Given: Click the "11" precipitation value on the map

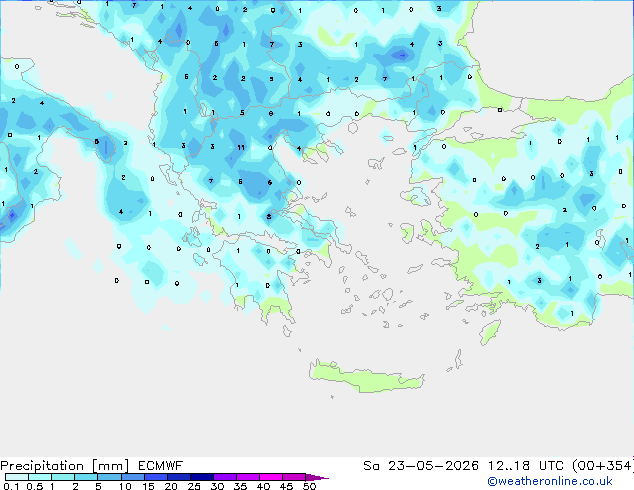Looking at the screenshot, I should (x=241, y=148).
